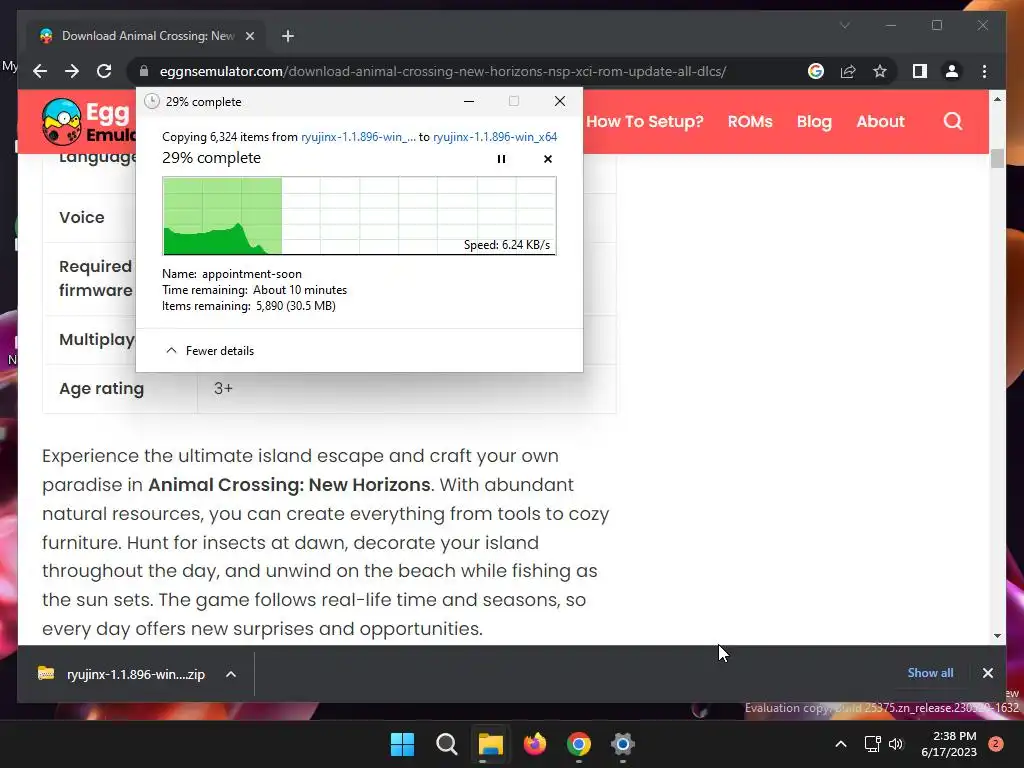The height and width of the screenshot is (768, 1024).
Task: Click the copy speed progress graph
Action: [359, 216]
